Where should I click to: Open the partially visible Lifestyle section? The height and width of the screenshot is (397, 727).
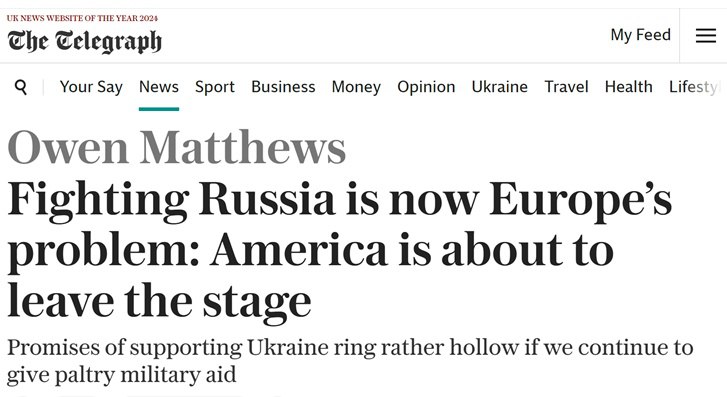click(x=694, y=87)
